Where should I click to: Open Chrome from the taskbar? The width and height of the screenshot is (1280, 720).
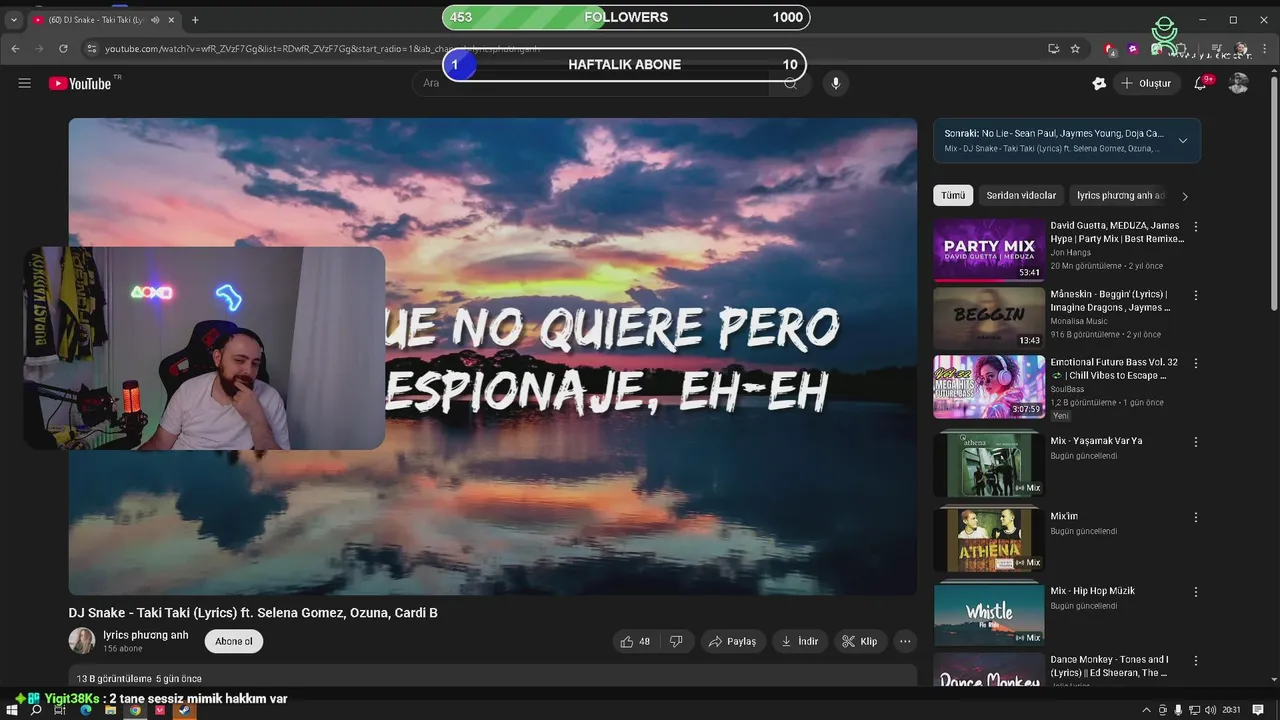tap(135, 710)
